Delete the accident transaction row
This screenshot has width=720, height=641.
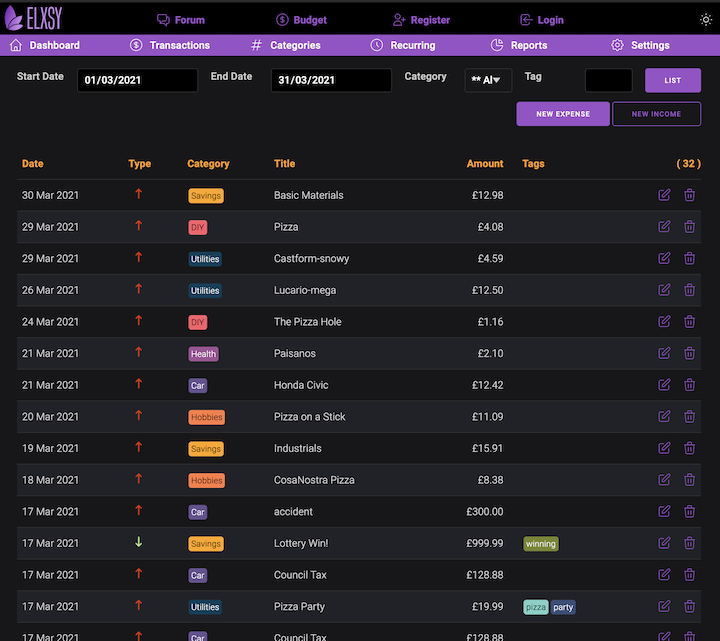tap(689, 511)
